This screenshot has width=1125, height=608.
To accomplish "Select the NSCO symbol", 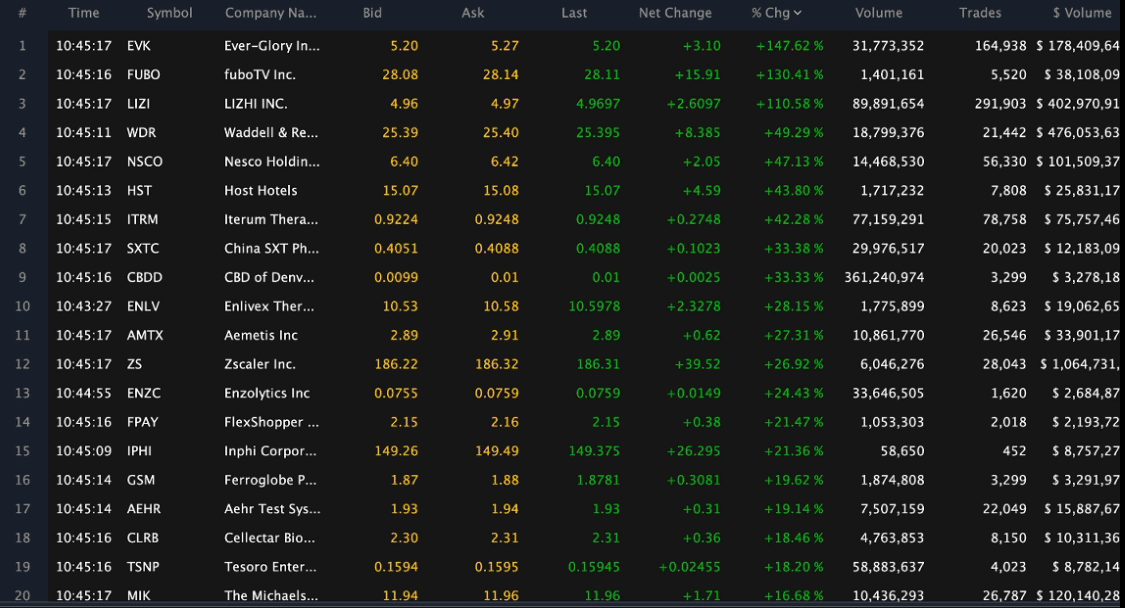I will point(144,162).
